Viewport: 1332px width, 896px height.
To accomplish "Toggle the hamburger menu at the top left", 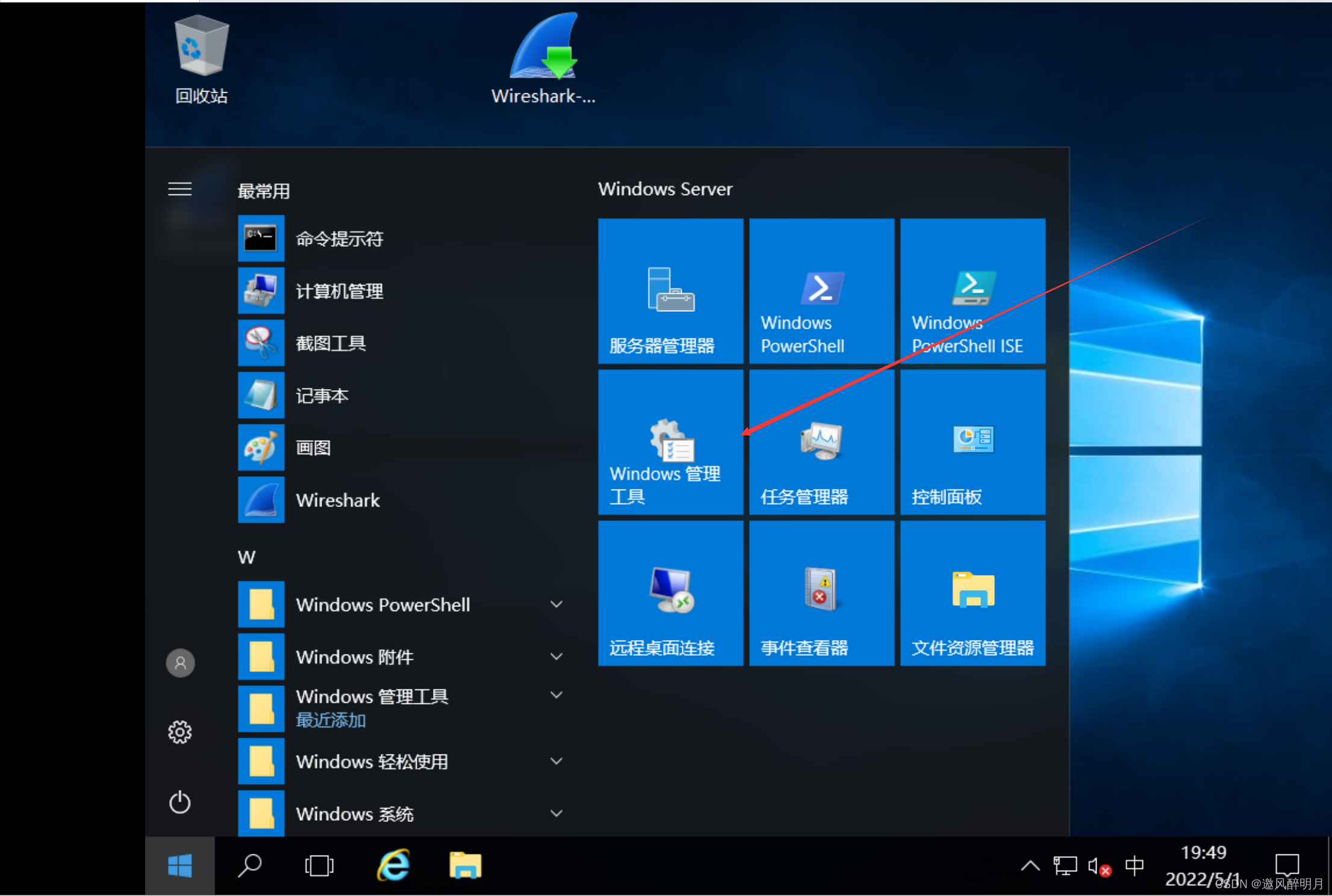I will pyautogui.click(x=179, y=189).
